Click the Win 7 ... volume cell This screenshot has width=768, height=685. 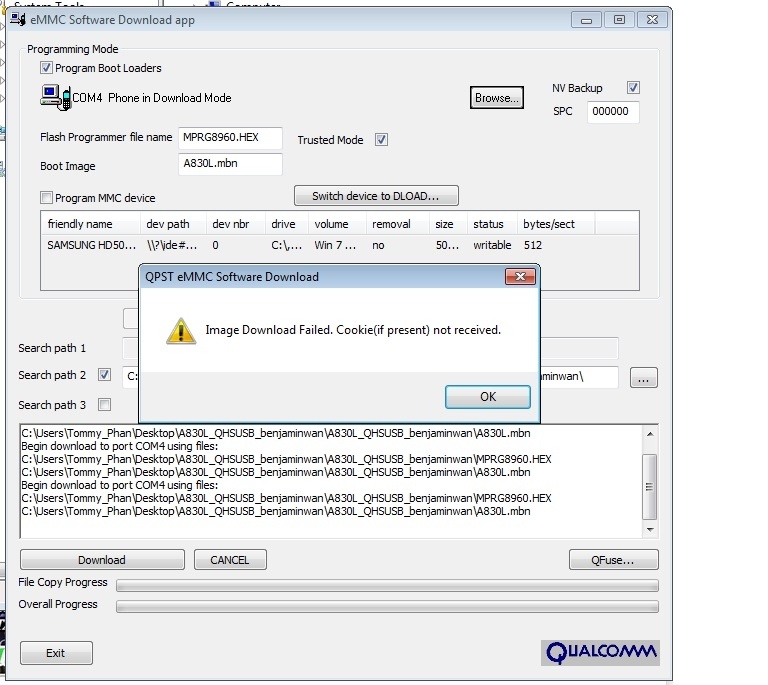click(335, 245)
